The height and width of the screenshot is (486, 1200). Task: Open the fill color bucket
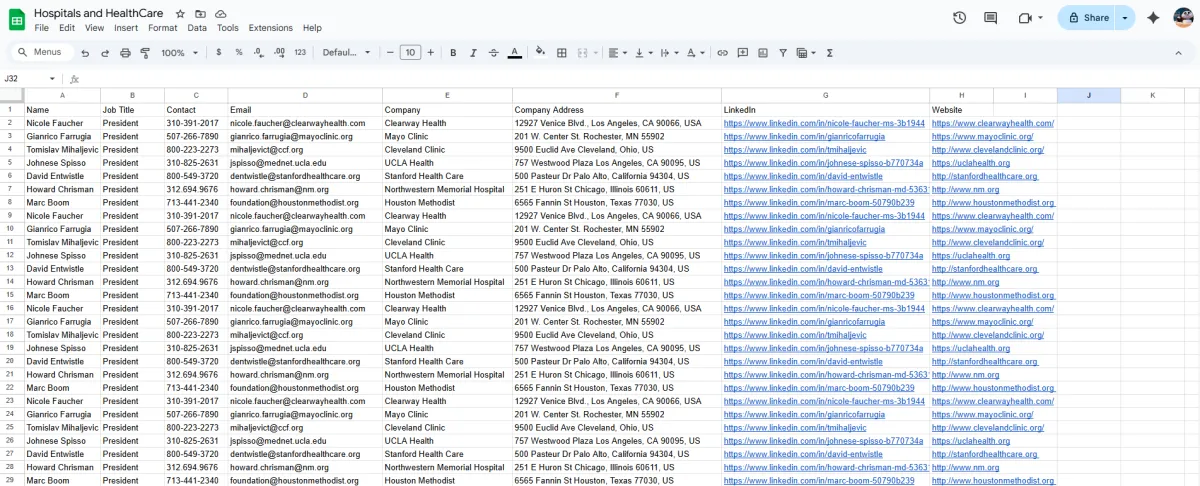tap(541, 52)
